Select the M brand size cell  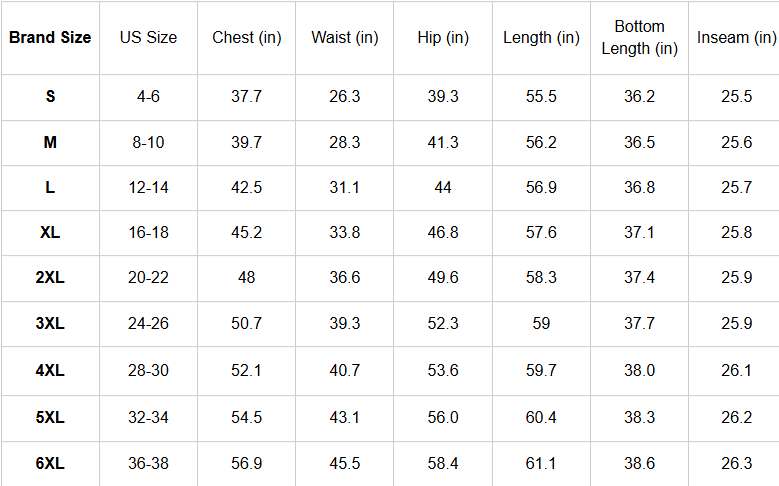pyautogui.click(x=50, y=143)
